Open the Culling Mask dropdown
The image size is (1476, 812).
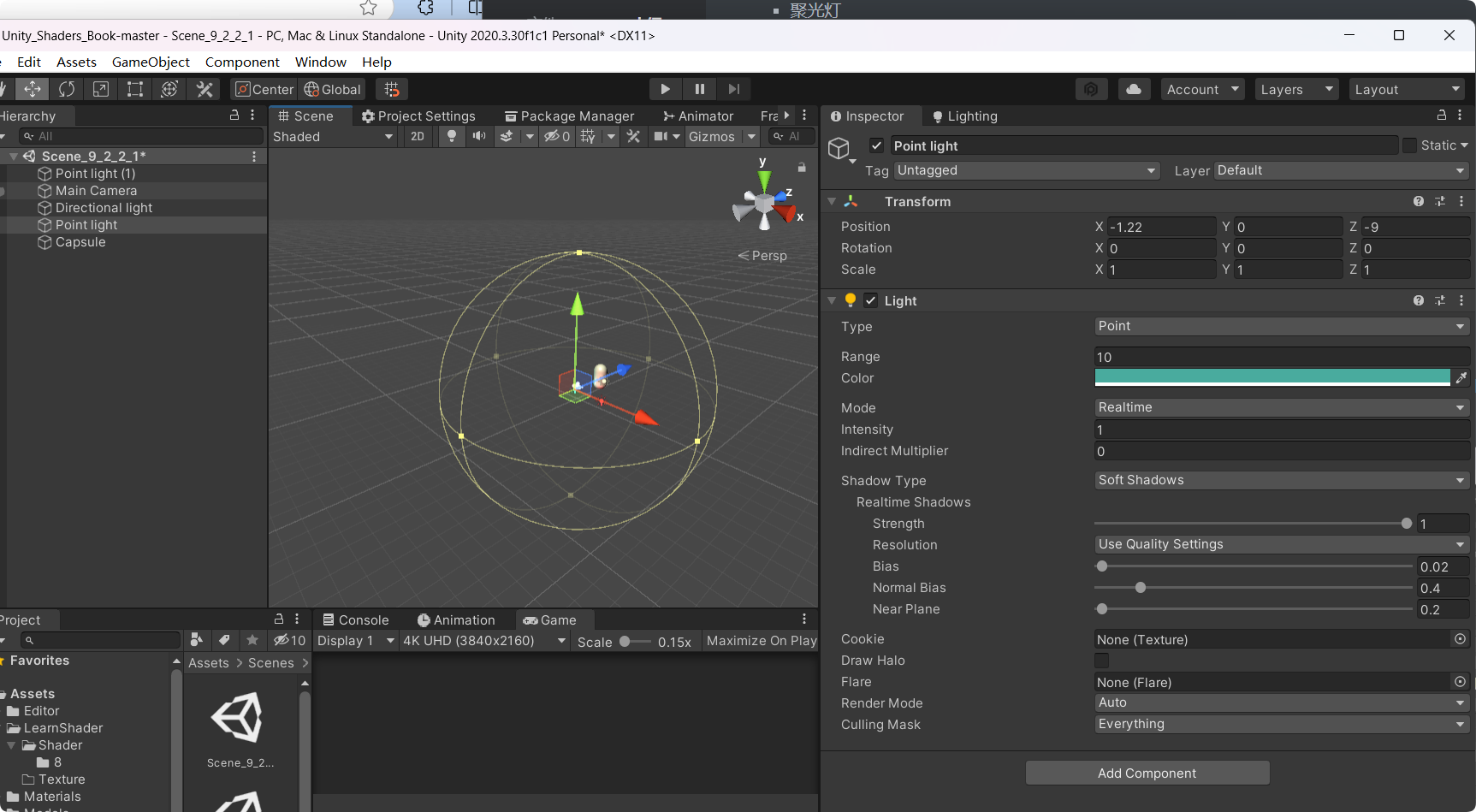1282,724
